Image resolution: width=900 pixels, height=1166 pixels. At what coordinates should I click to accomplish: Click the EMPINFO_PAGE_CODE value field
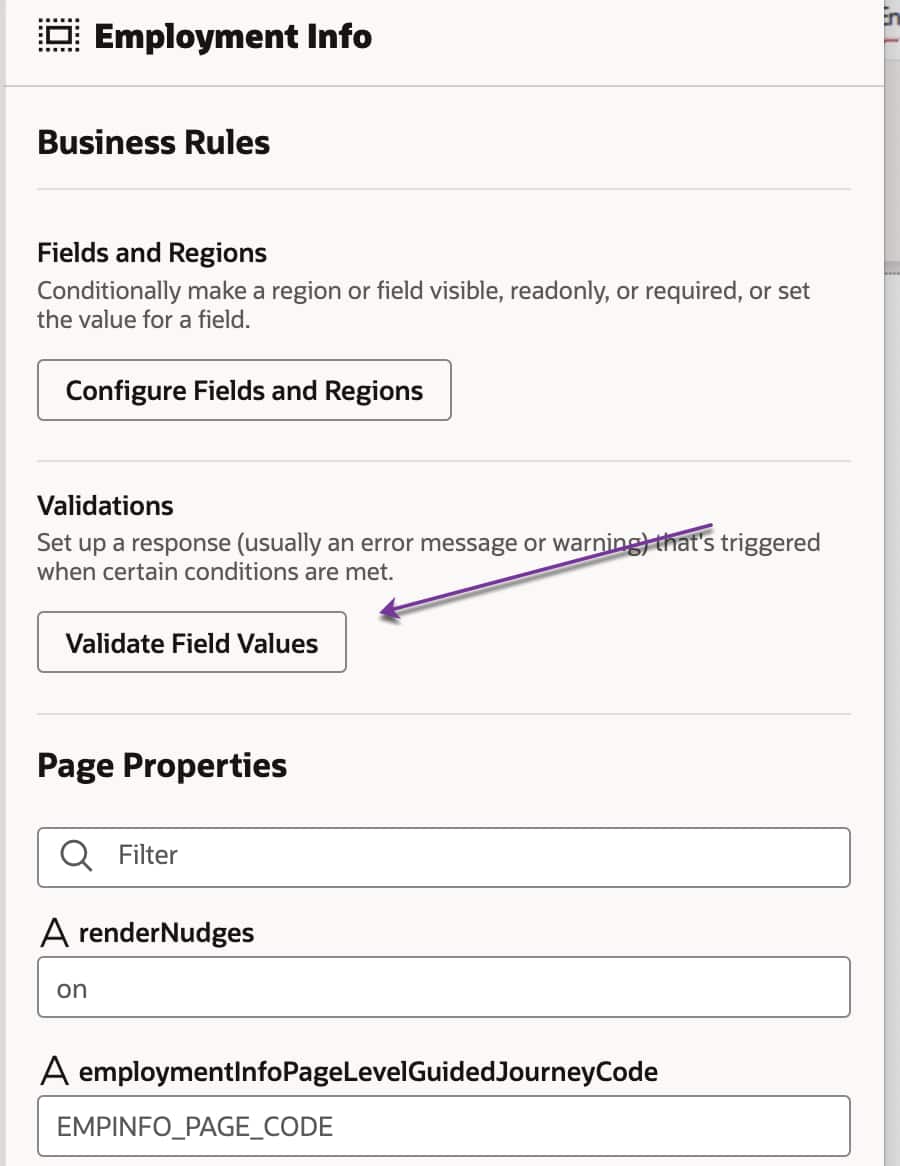[443, 1125]
